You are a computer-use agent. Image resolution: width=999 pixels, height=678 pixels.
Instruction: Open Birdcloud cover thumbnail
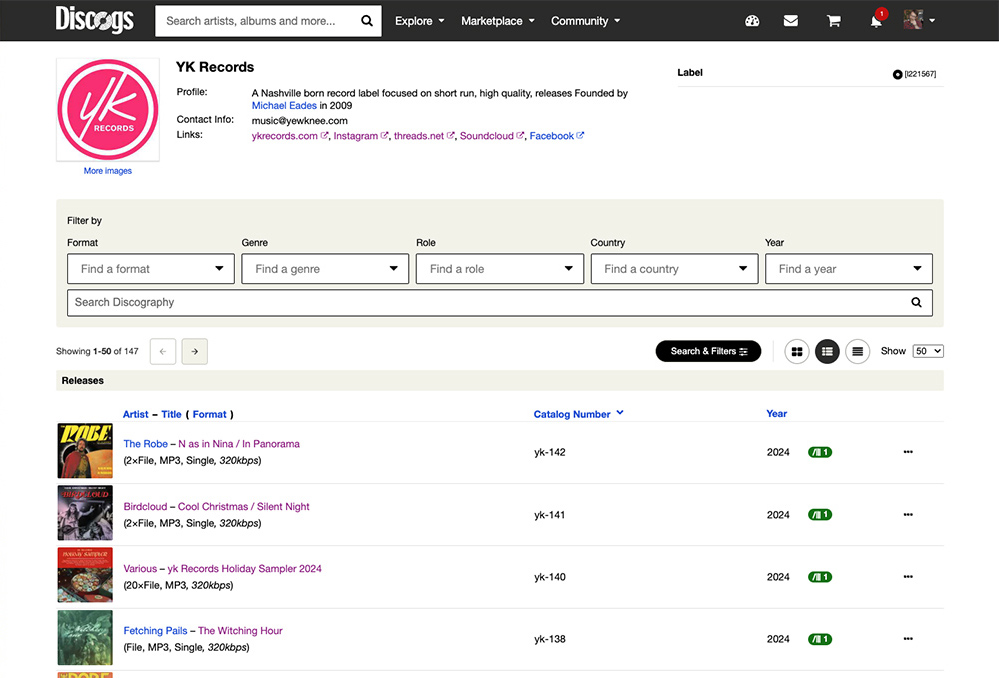pos(85,513)
